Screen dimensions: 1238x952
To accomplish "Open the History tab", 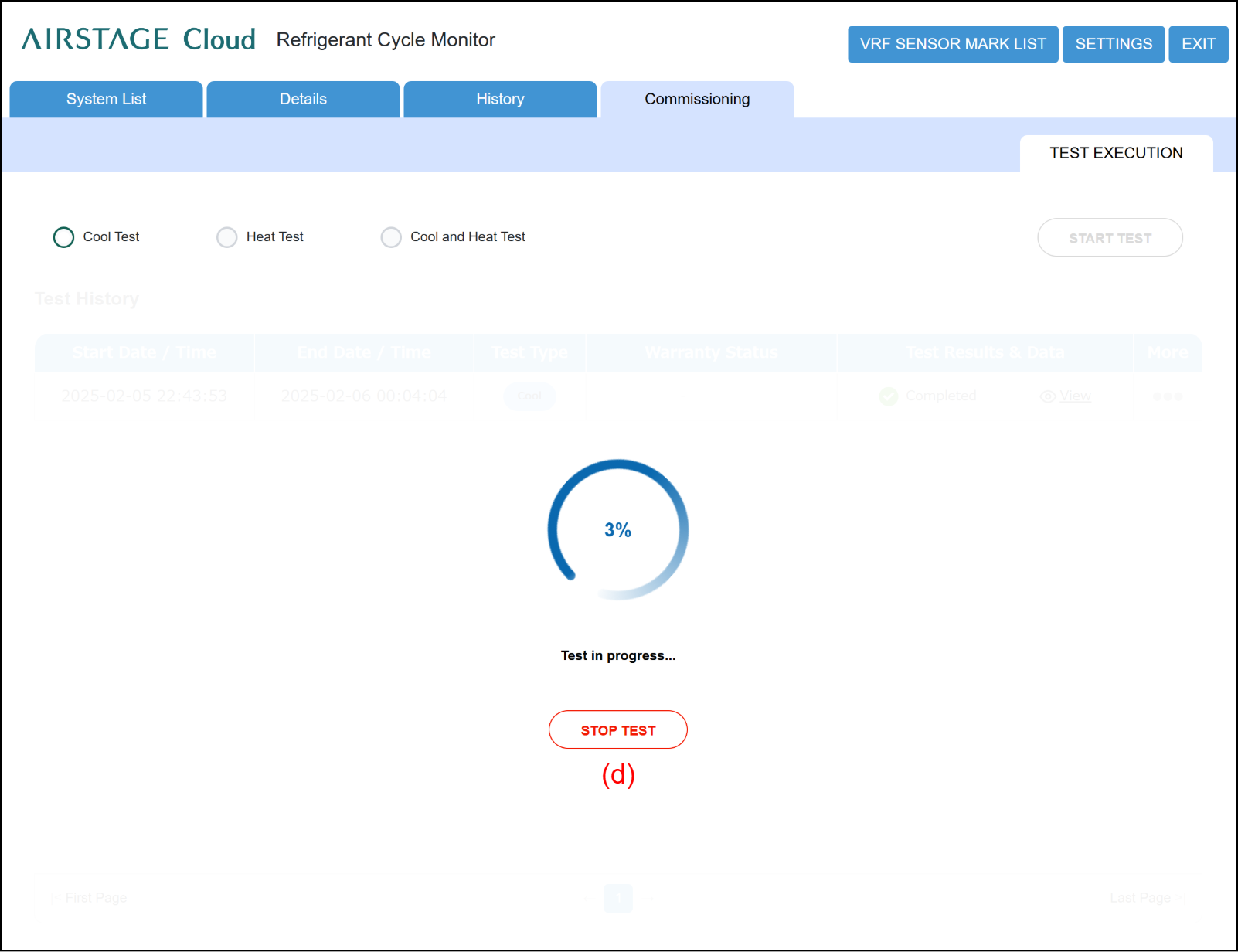I will tap(500, 99).
